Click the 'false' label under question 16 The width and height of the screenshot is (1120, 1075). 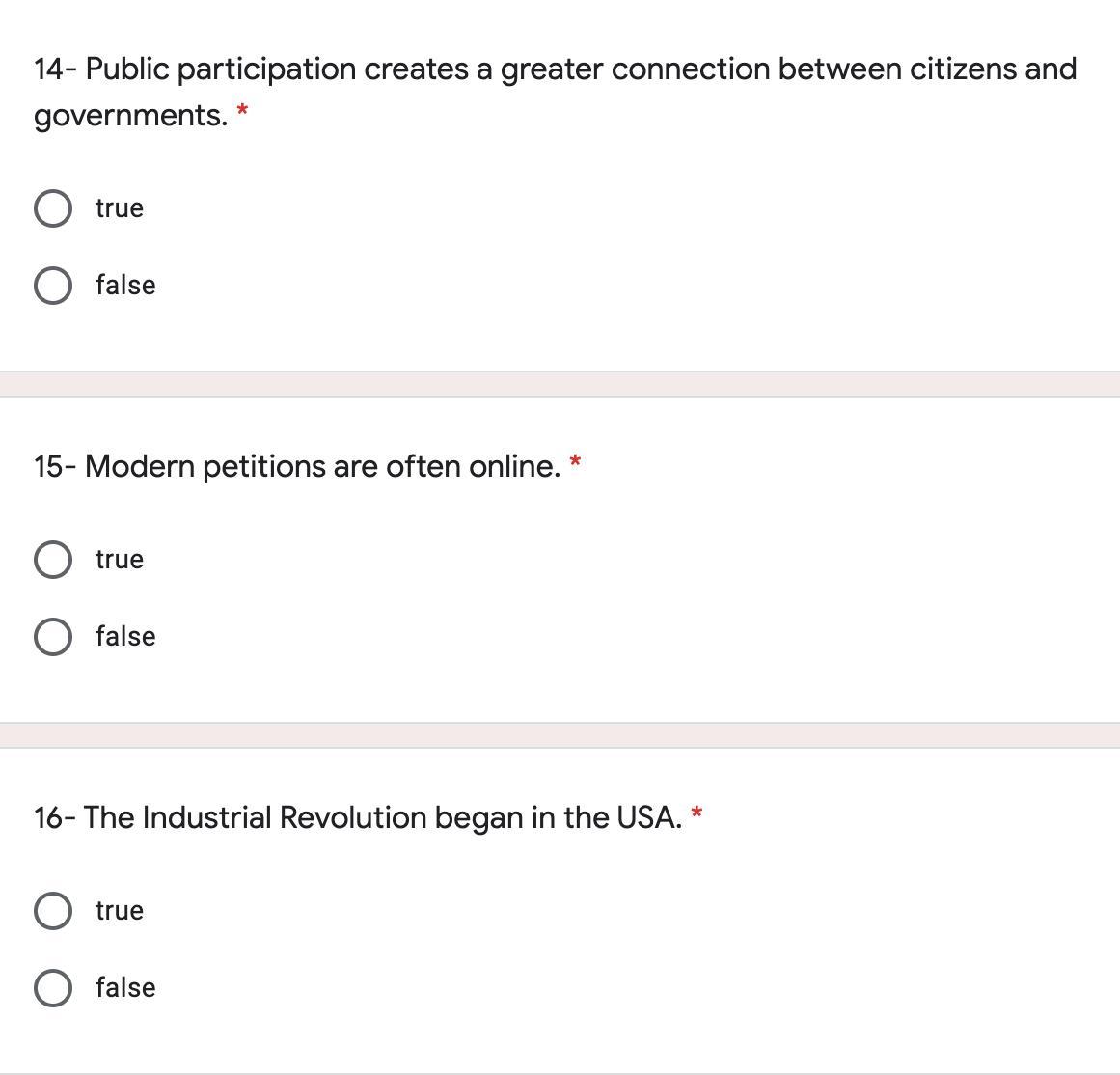125,988
